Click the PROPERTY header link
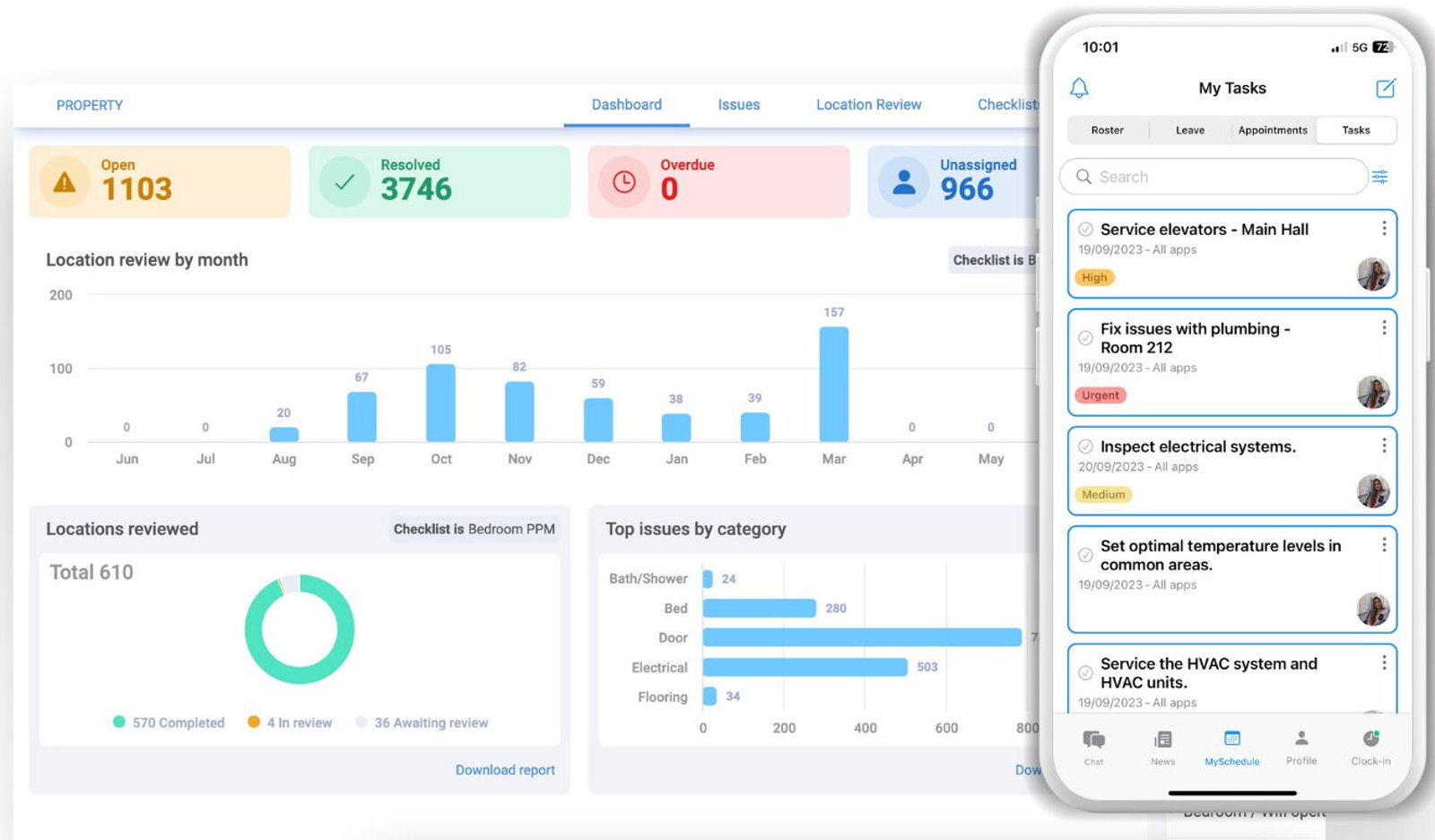This screenshot has width=1435, height=840. click(x=90, y=105)
